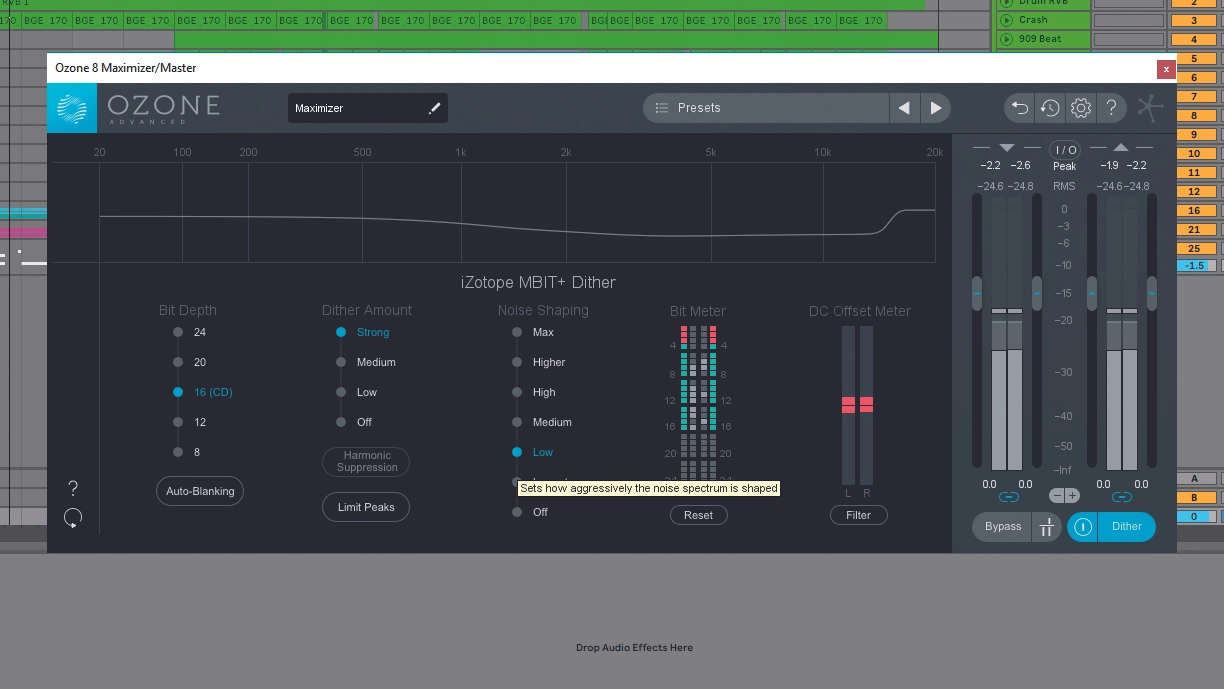This screenshot has width=1224, height=689.
Task: Toggle Auto-Blanking button
Action: click(200, 491)
